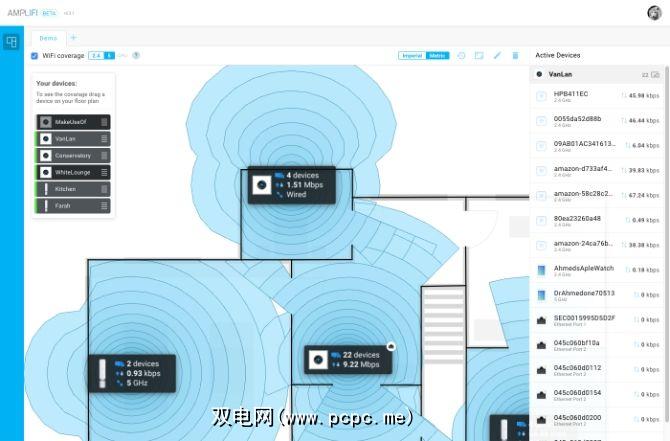Screen dimensions: 670x441
Task: Click 09AB01AC341613 device row
Action: pyautogui.click(x=598, y=146)
